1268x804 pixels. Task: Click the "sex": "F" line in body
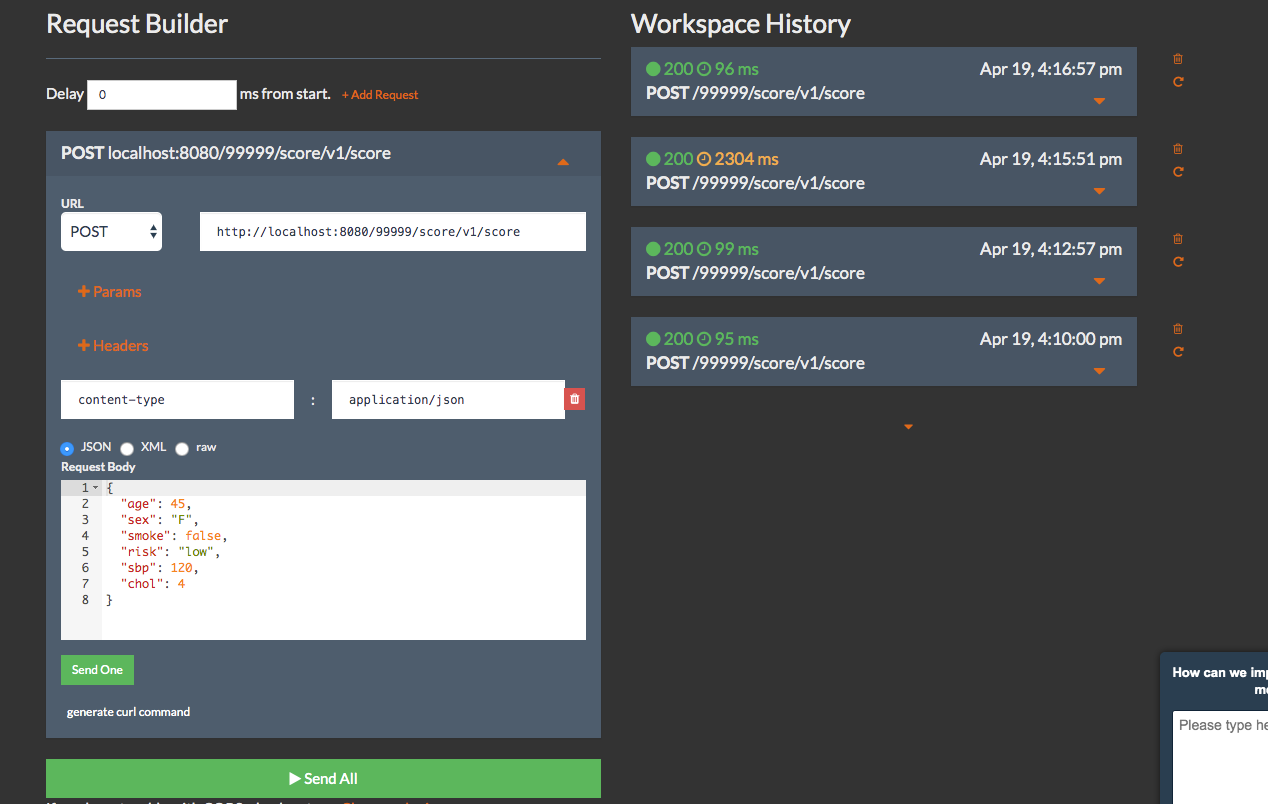[x=159, y=520]
